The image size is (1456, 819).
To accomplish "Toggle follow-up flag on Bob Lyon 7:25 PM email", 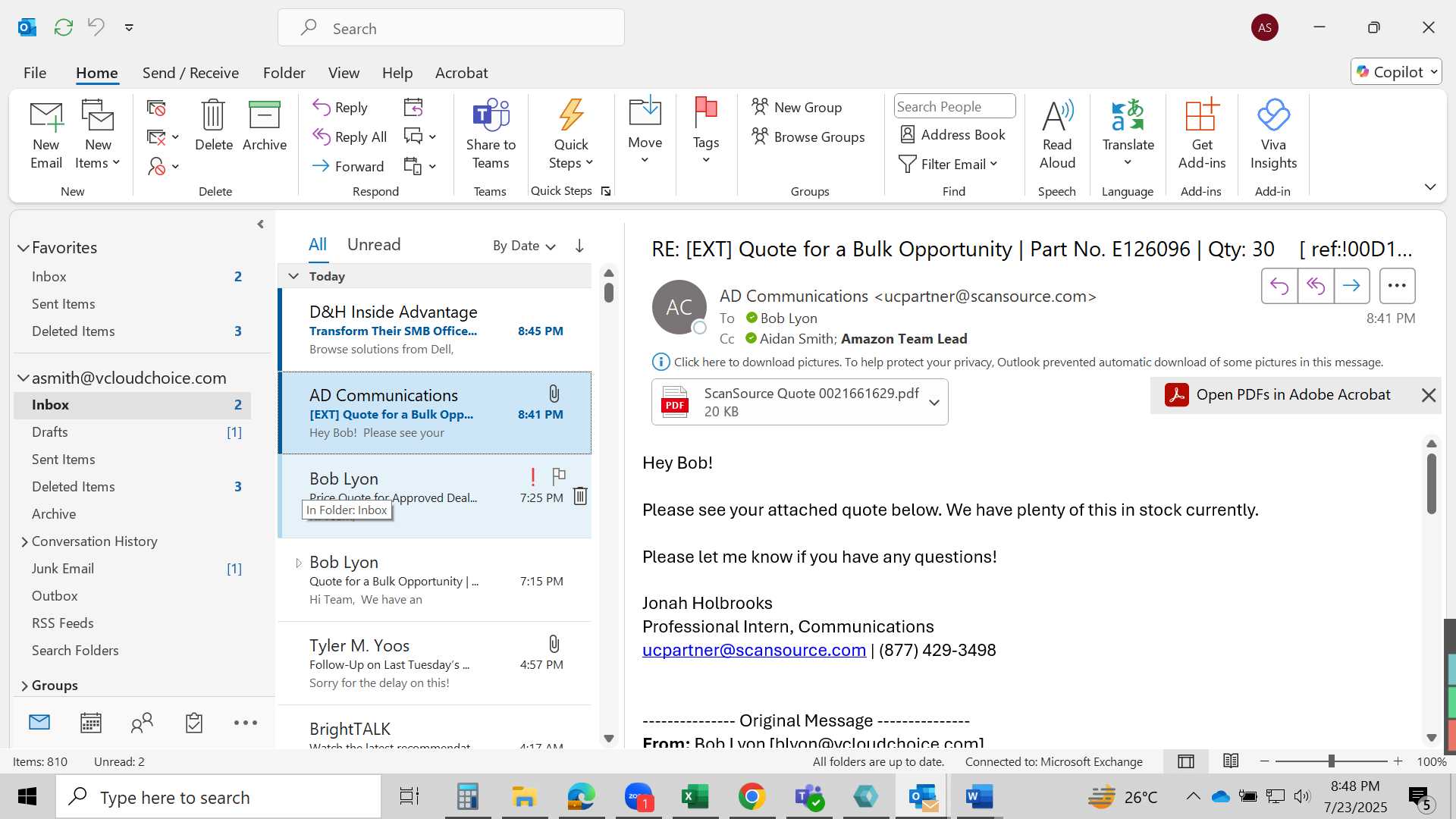I will (x=559, y=475).
